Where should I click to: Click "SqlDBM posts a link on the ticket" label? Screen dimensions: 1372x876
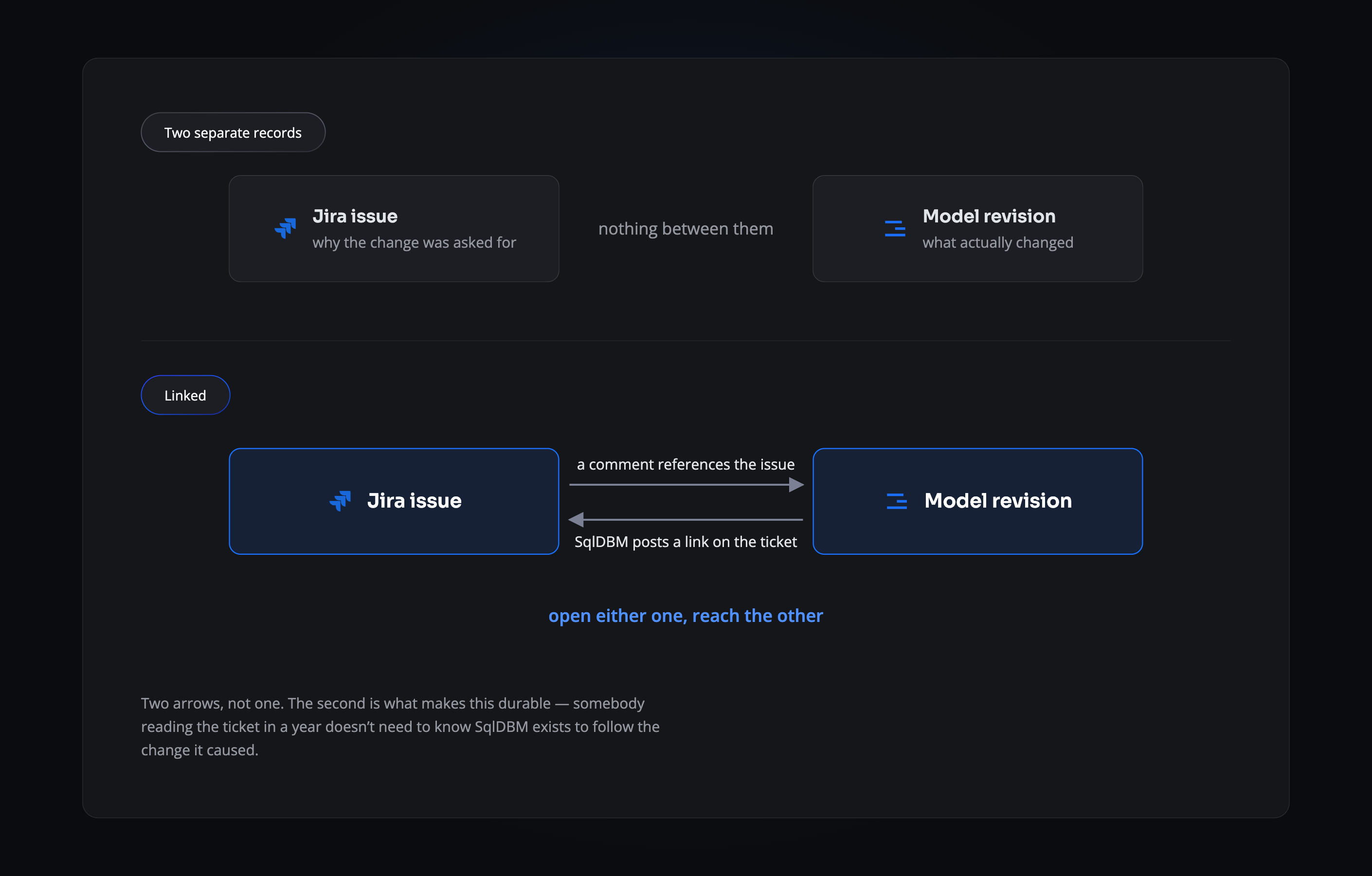click(x=686, y=542)
